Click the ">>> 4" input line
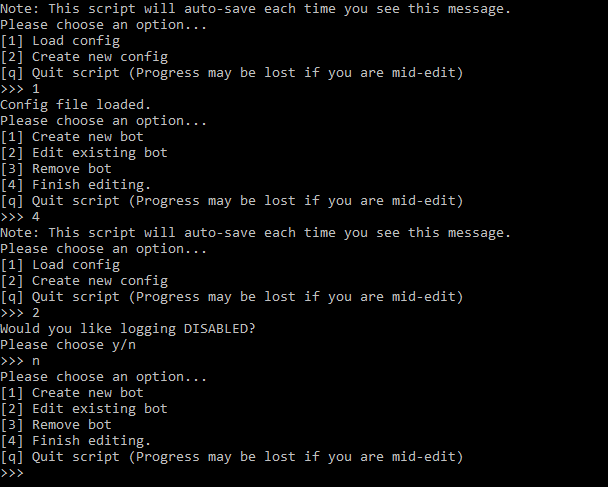 click(x=20, y=217)
